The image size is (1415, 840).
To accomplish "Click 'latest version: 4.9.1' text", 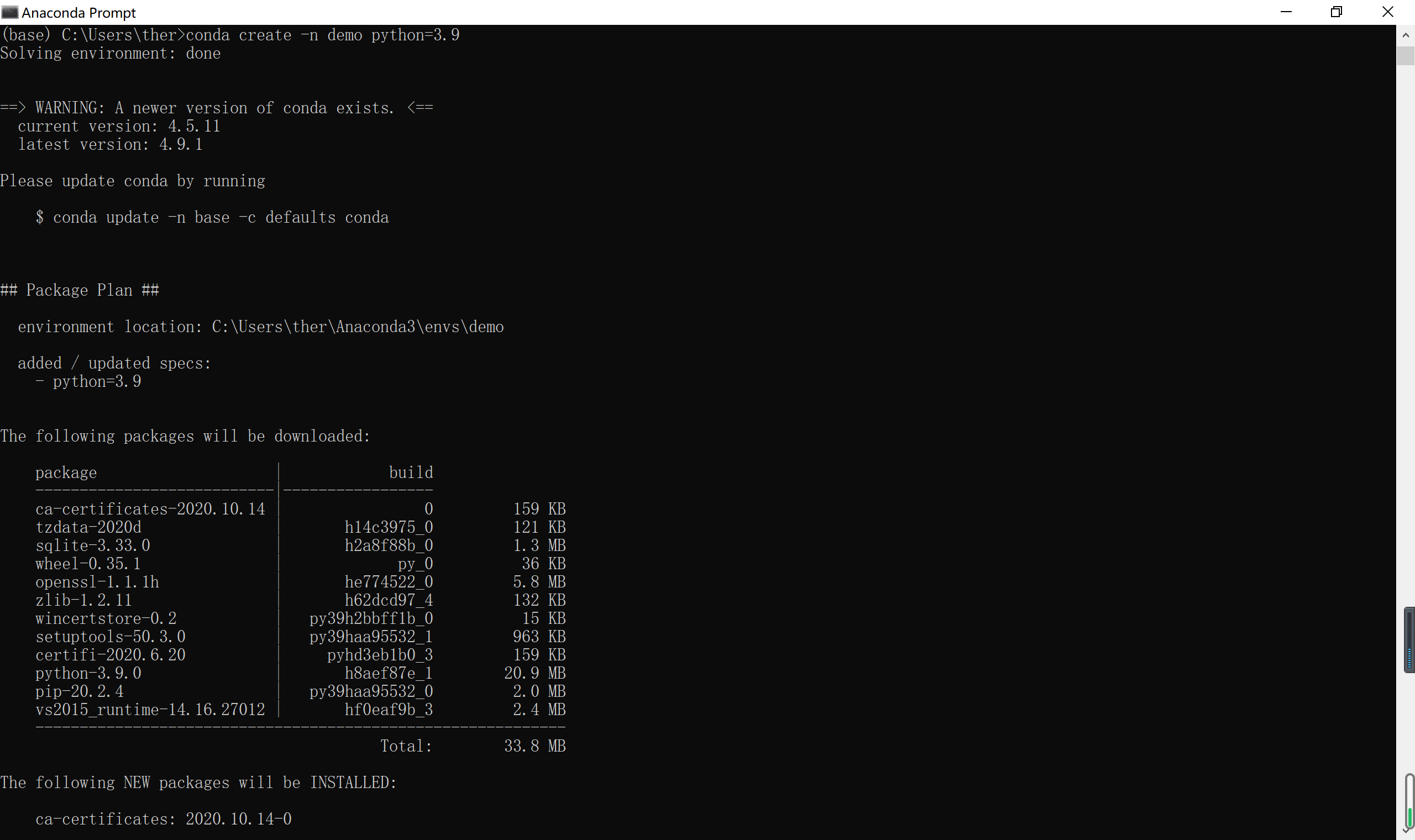I will coord(111,144).
